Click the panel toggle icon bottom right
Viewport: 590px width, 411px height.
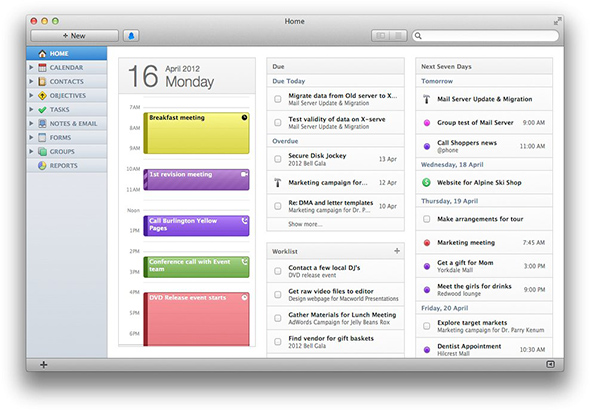click(x=550, y=364)
